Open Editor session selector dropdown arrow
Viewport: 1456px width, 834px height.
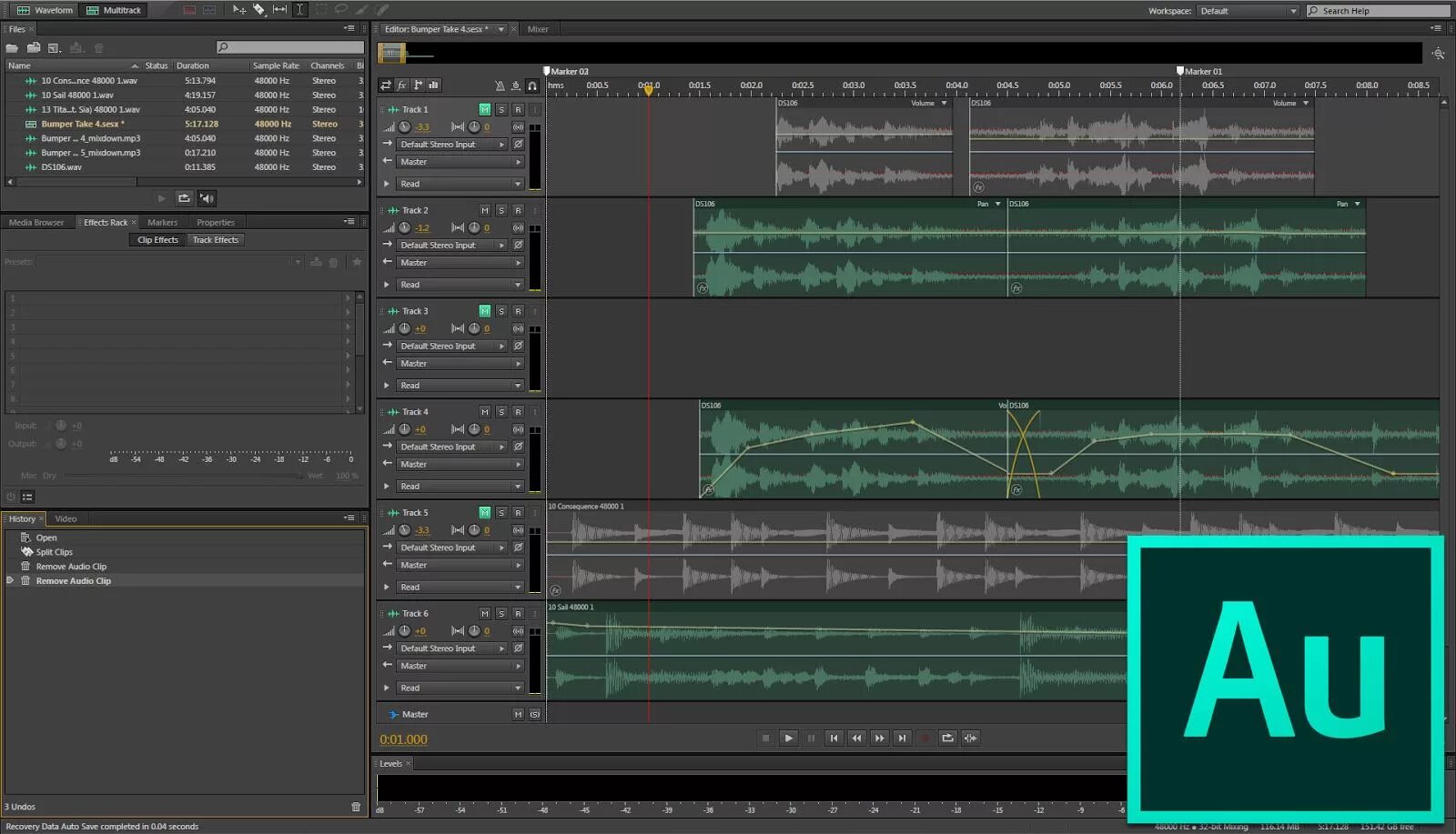500,29
